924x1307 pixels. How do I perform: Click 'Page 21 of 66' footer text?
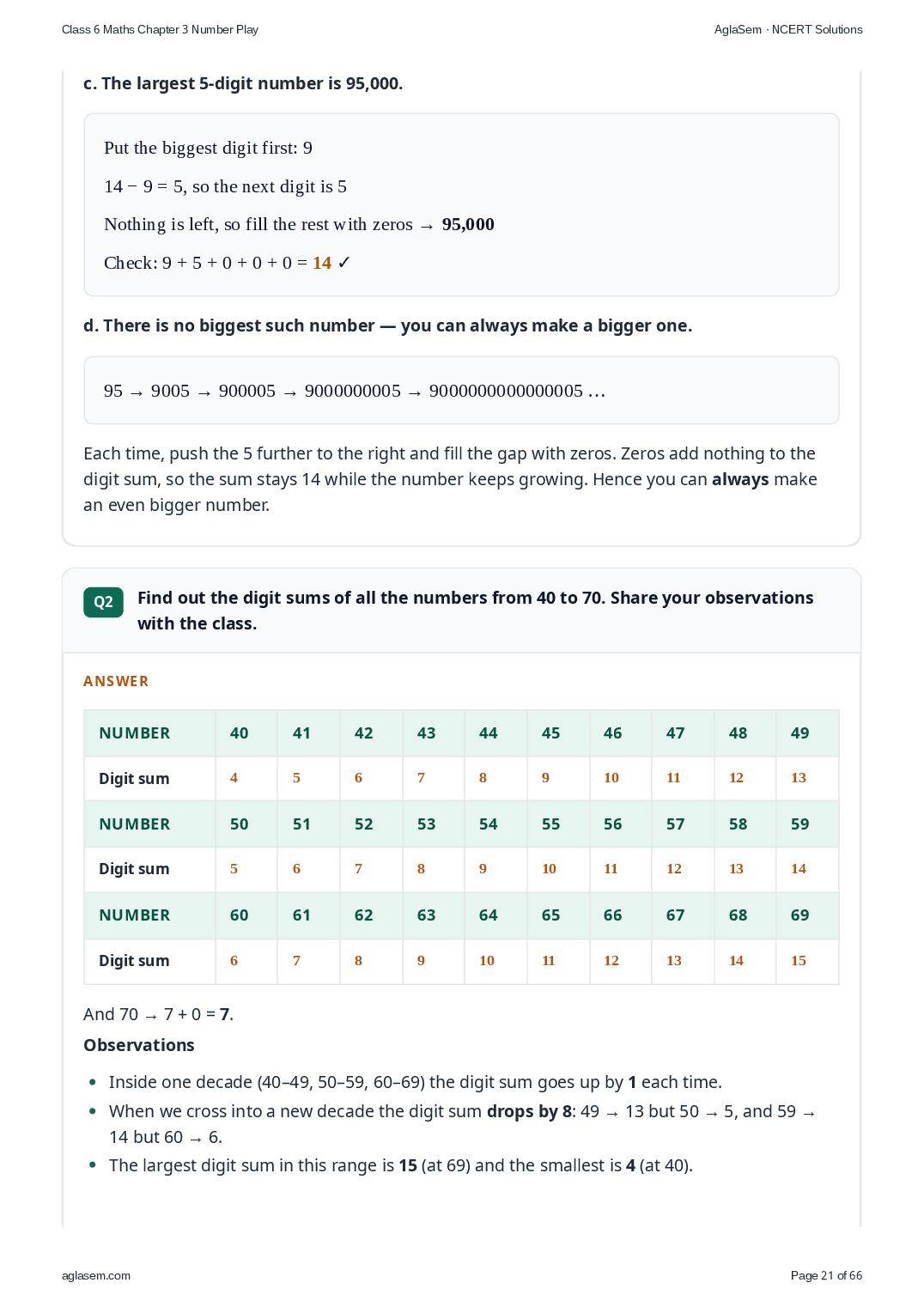coord(826,1275)
